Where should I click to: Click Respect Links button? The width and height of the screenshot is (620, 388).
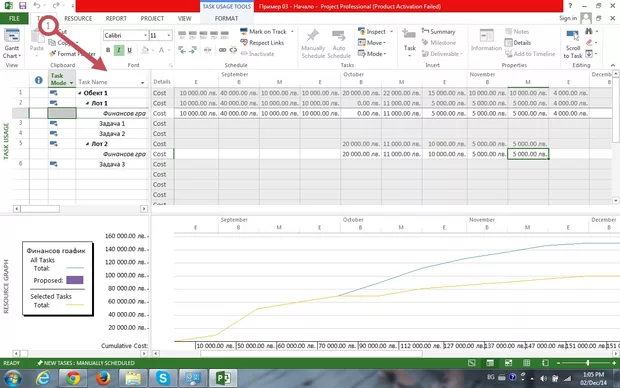point(262,42)
